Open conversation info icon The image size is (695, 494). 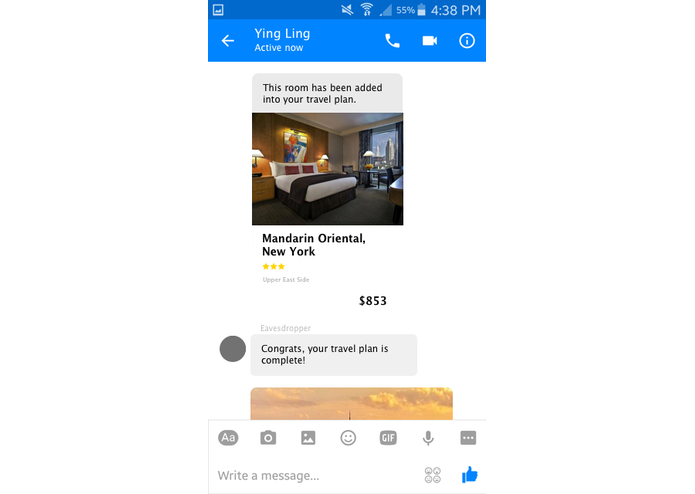click(x=466, y=41)
